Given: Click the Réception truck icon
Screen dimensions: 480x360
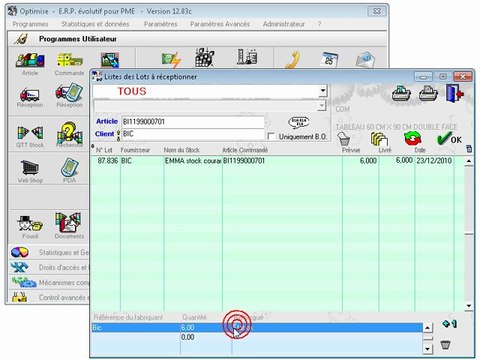Looking at the screenshot, I should tap(30, 95).
